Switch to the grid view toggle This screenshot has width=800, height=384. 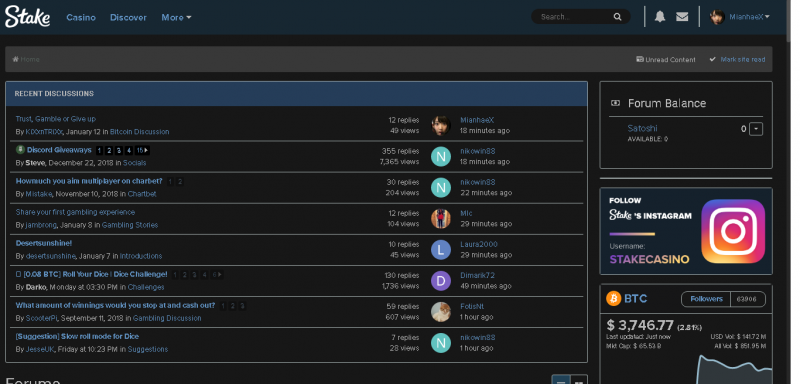pos(579,379)
